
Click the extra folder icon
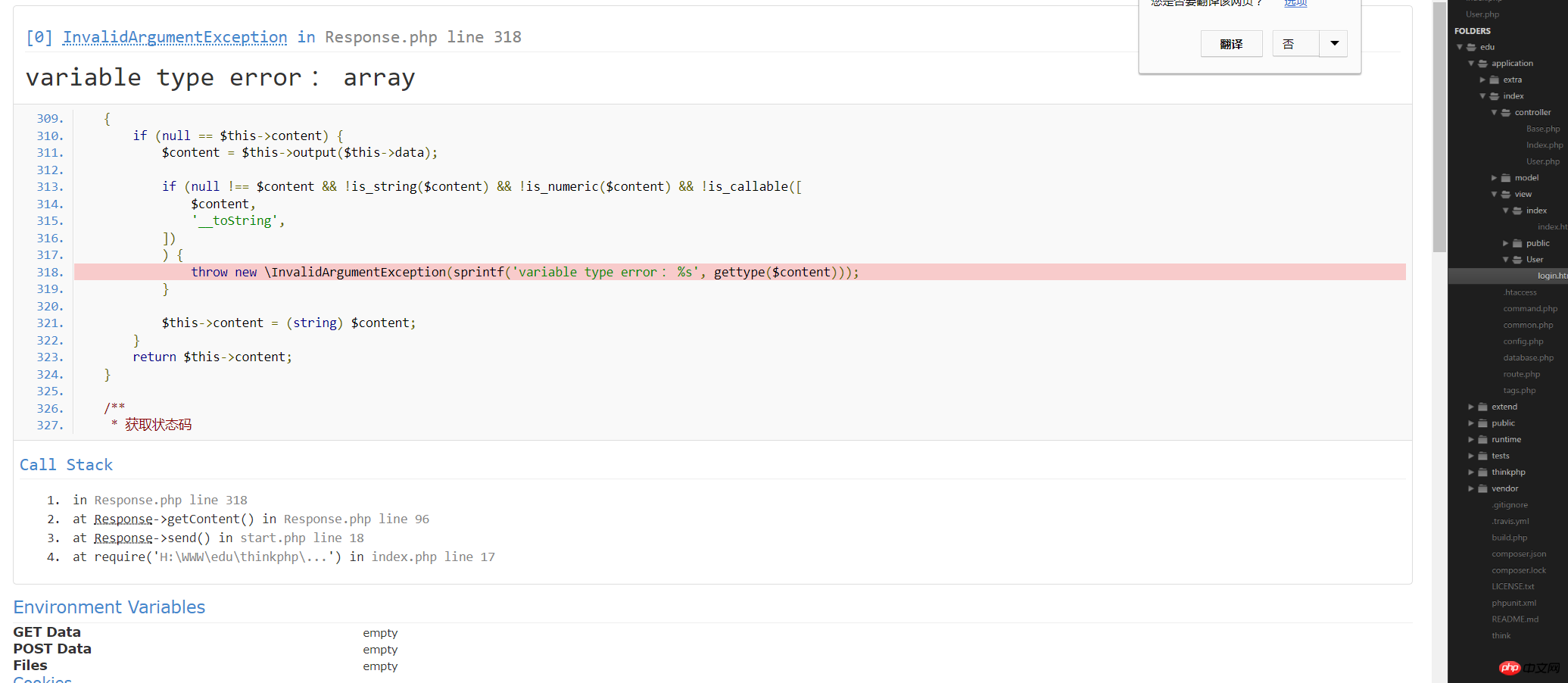pyautogui.click(x=1495, y=80)
